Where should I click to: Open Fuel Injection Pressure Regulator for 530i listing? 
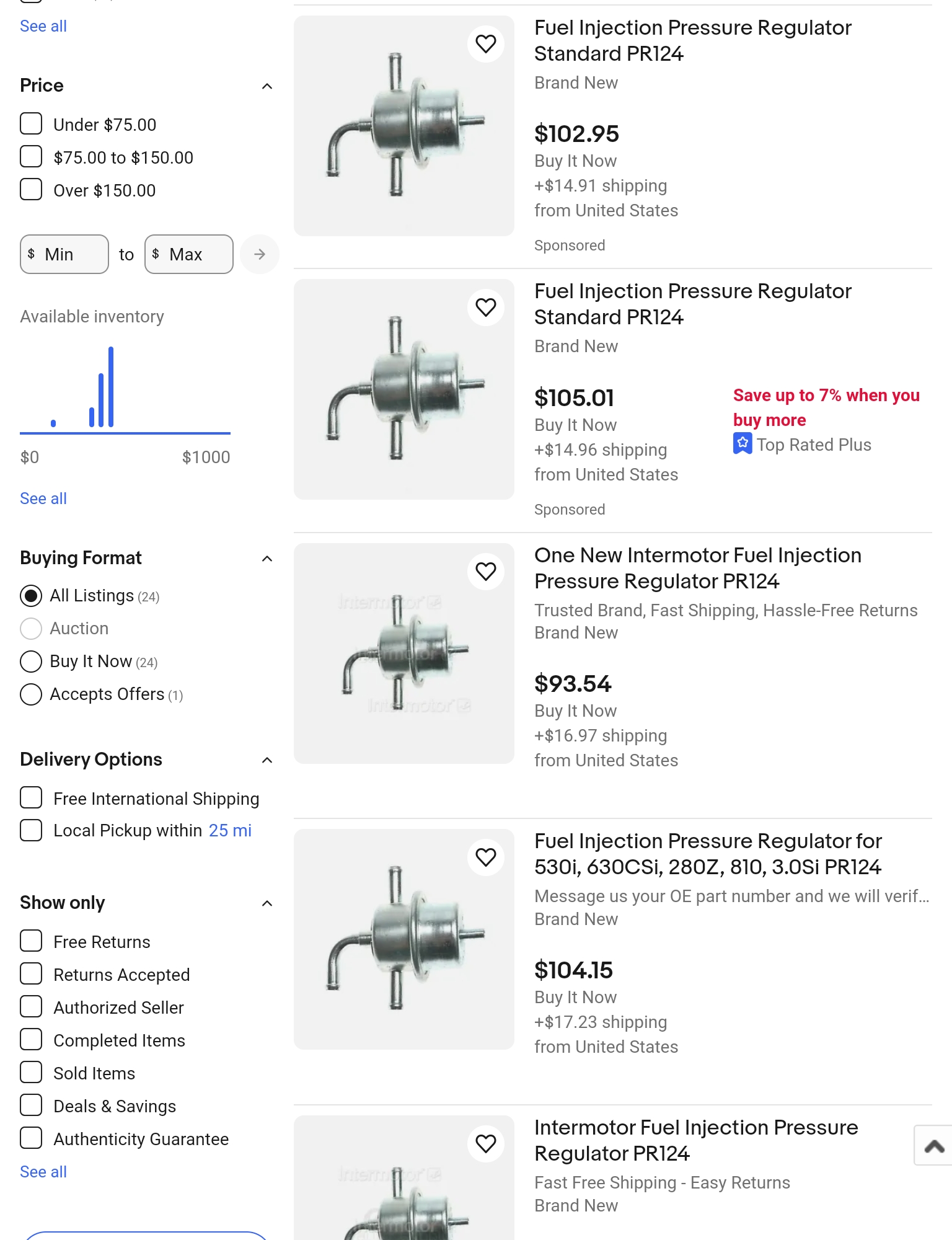coord(708,854)
